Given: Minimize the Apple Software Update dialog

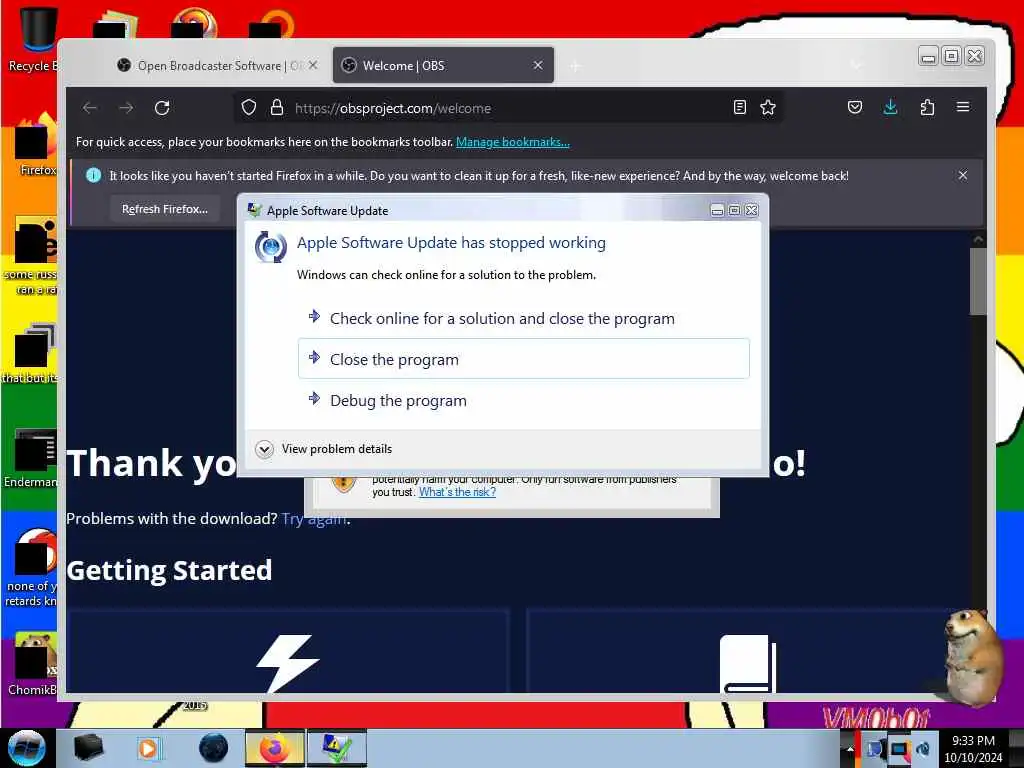Looking at the screenshot, I should coord(717,210).
